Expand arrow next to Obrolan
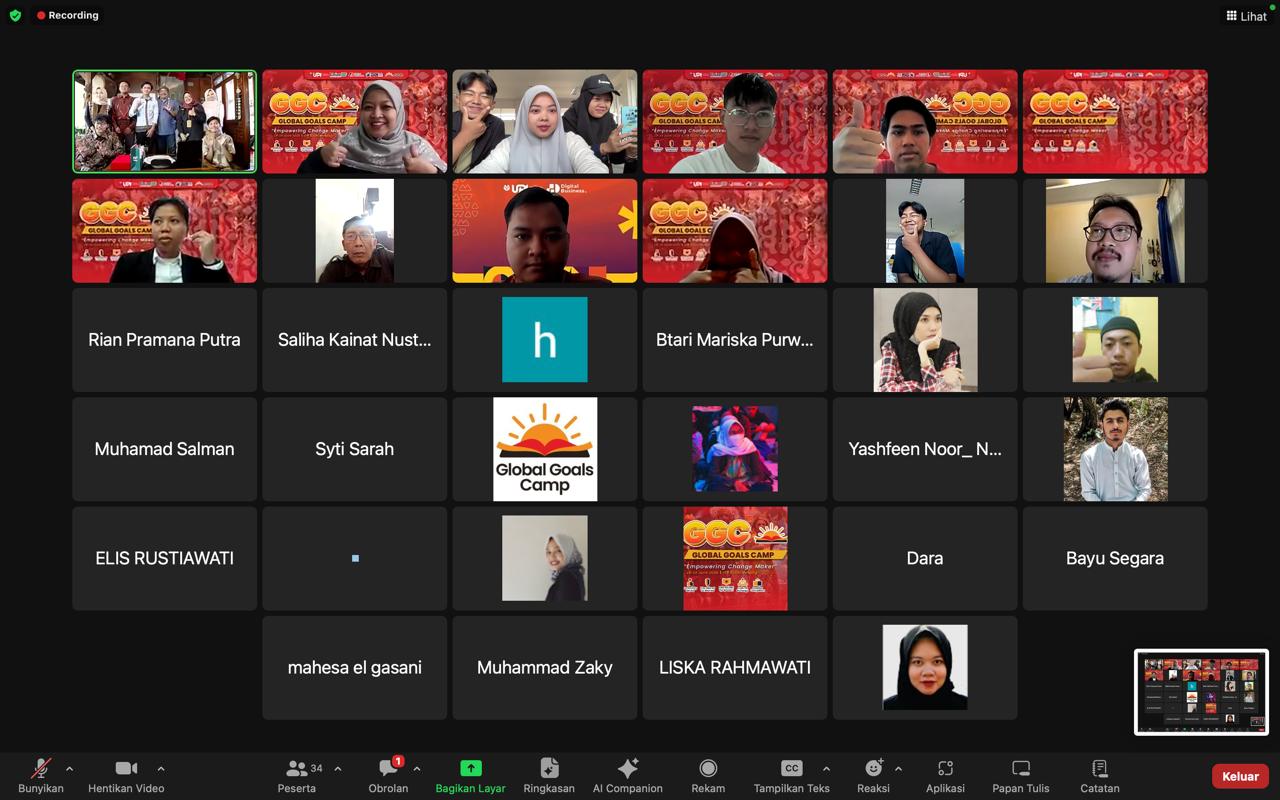The height and width of the screenshot is (800, 1280). (417, 769)
